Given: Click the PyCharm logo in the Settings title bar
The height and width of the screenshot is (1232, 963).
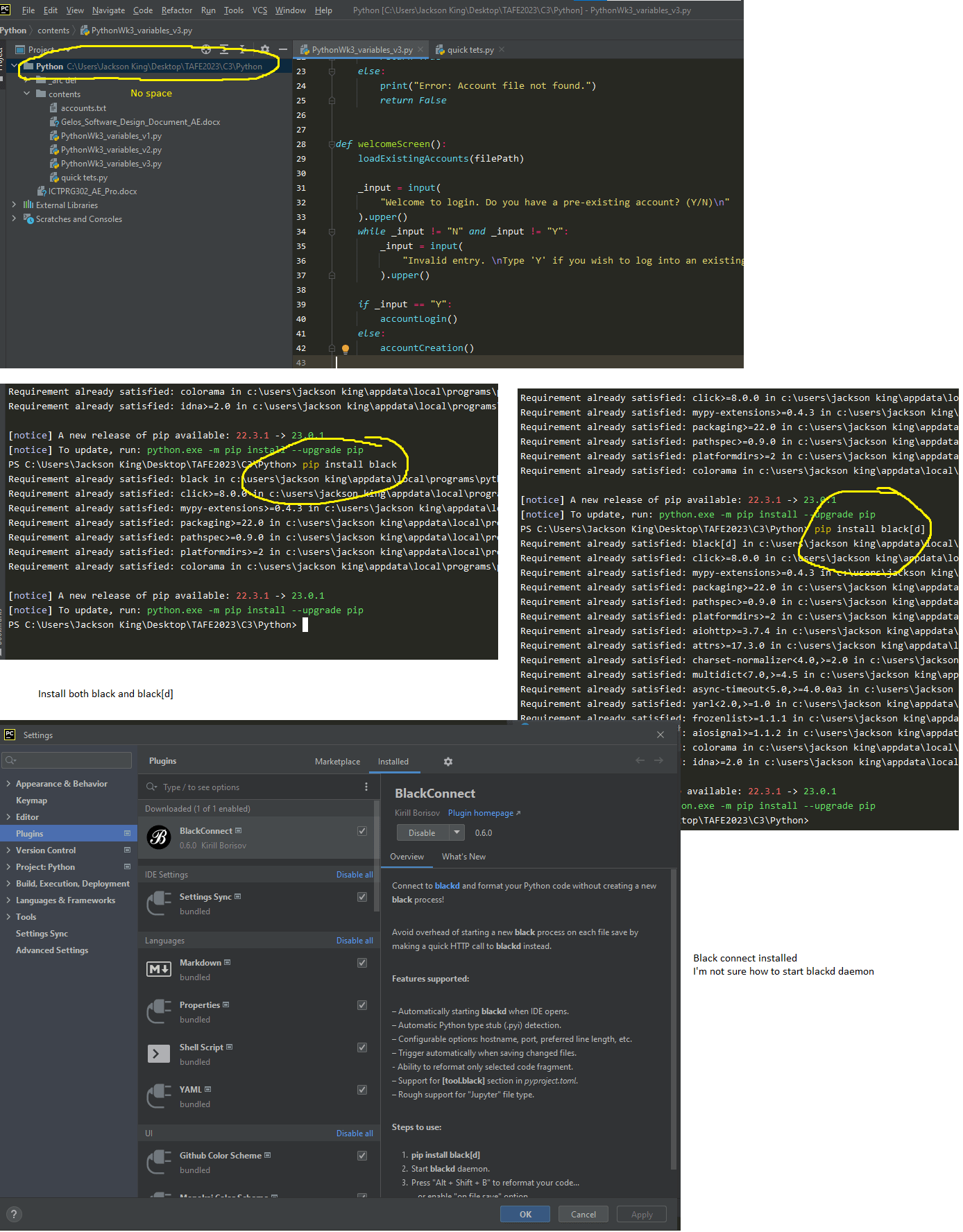Looking at the screenshot, I should coord(10,735).
